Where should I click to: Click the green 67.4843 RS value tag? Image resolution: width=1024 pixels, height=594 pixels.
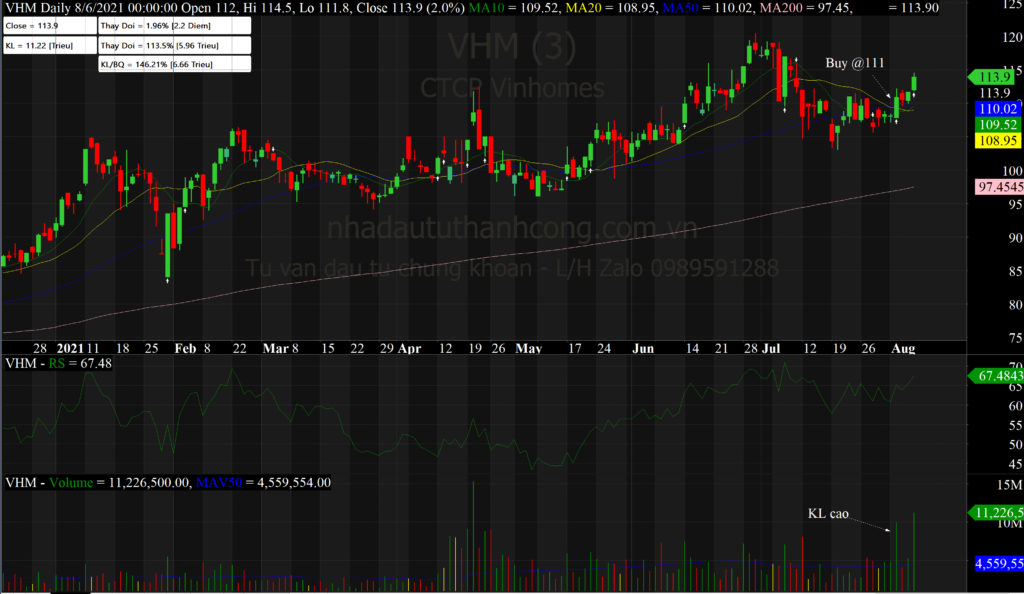pos(996,375)
